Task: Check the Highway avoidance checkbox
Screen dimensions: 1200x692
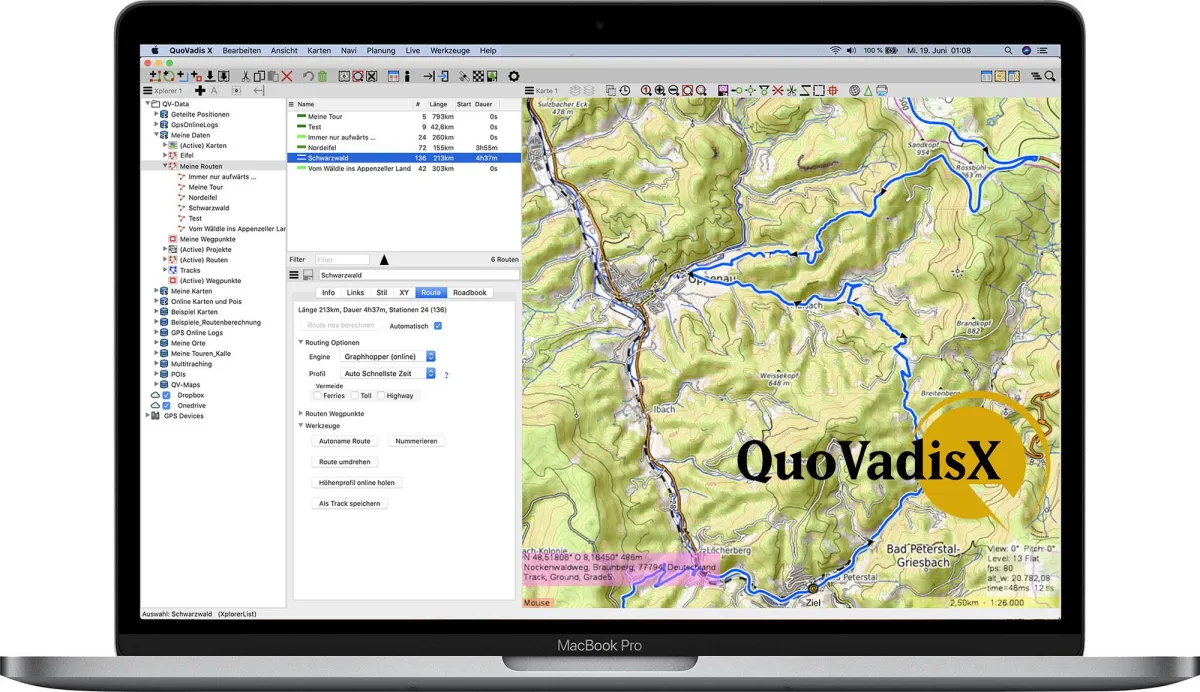Action: [x=381, y=395]
